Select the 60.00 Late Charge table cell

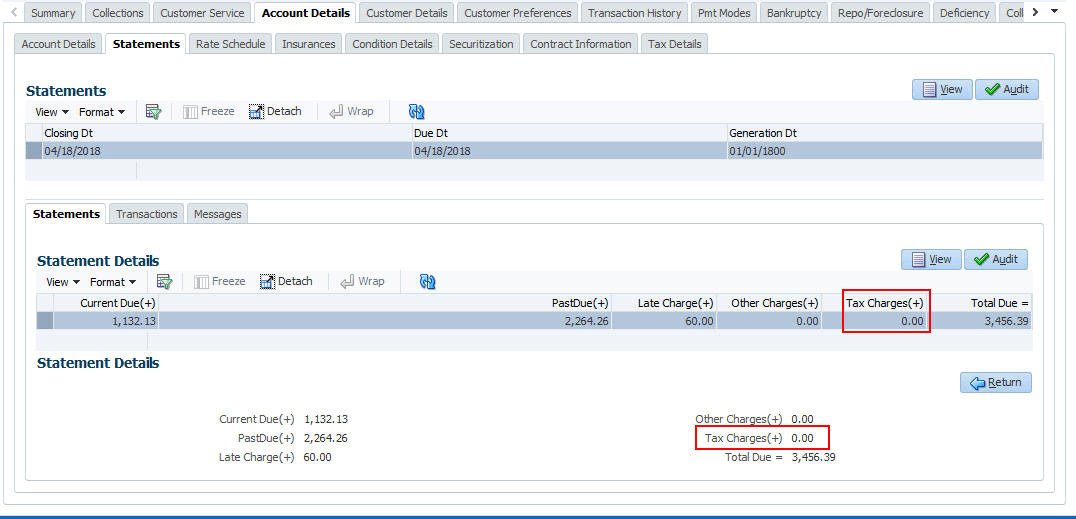(x=664, y=321)
